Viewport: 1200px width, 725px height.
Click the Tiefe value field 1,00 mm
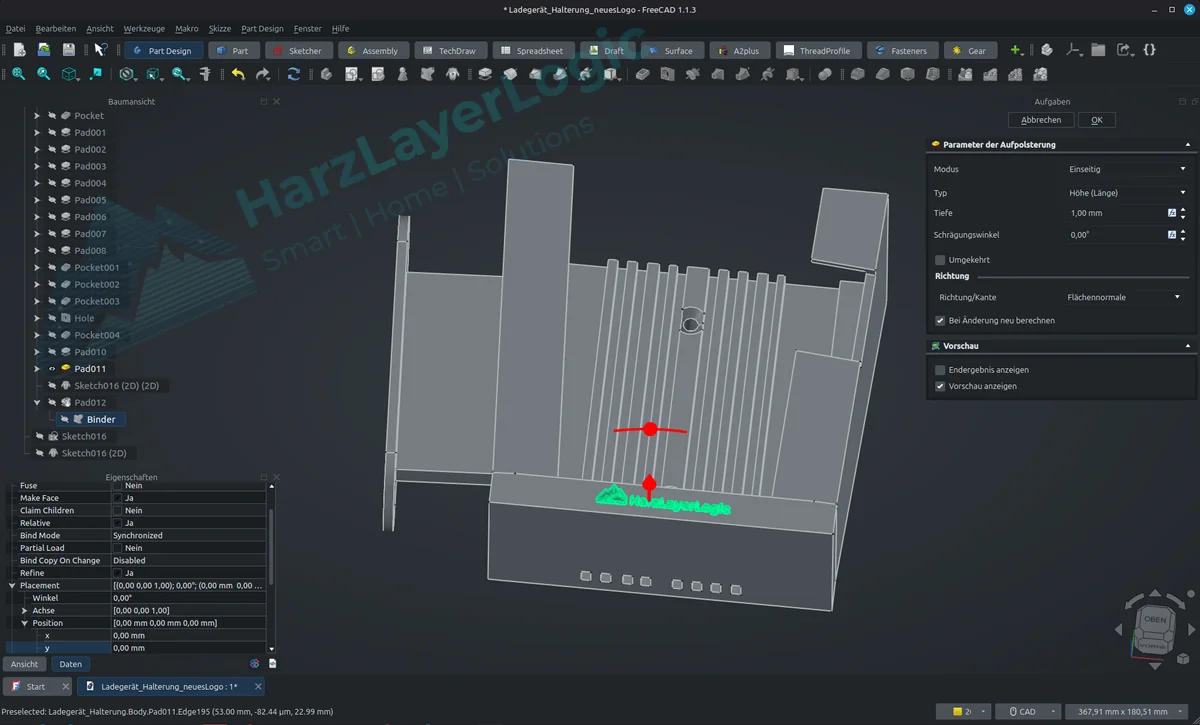click(x=1115, y=213)
